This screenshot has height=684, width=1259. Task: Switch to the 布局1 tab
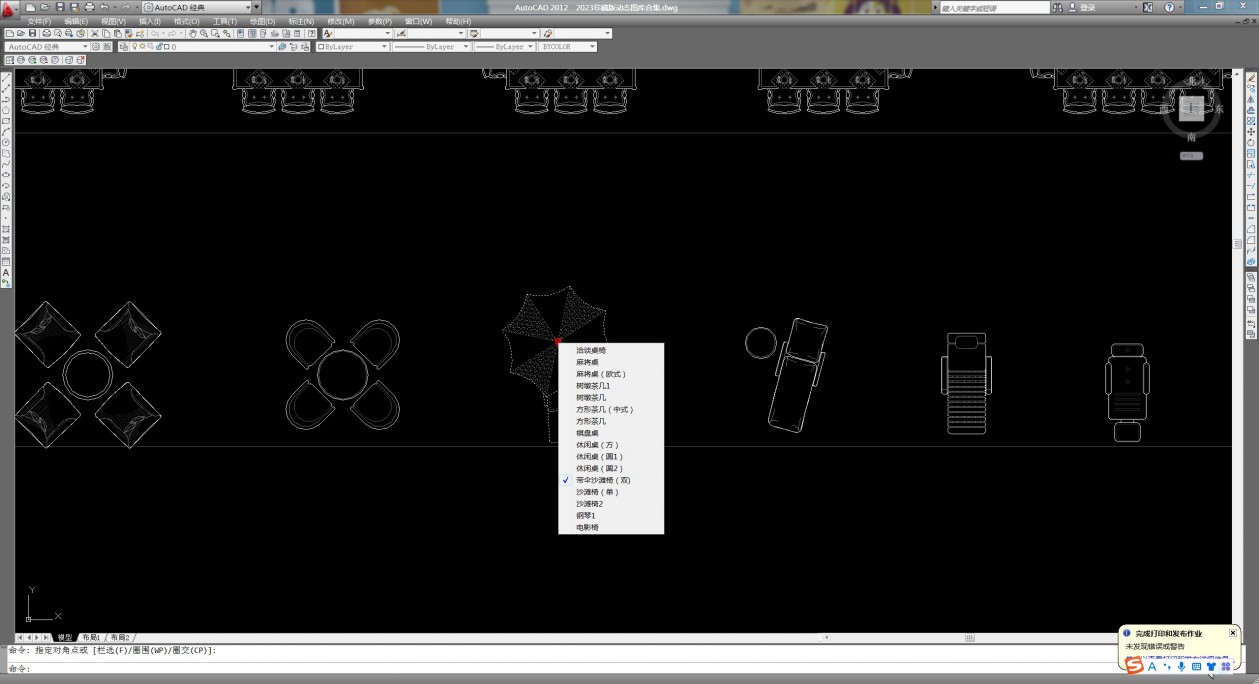(91, 637)
